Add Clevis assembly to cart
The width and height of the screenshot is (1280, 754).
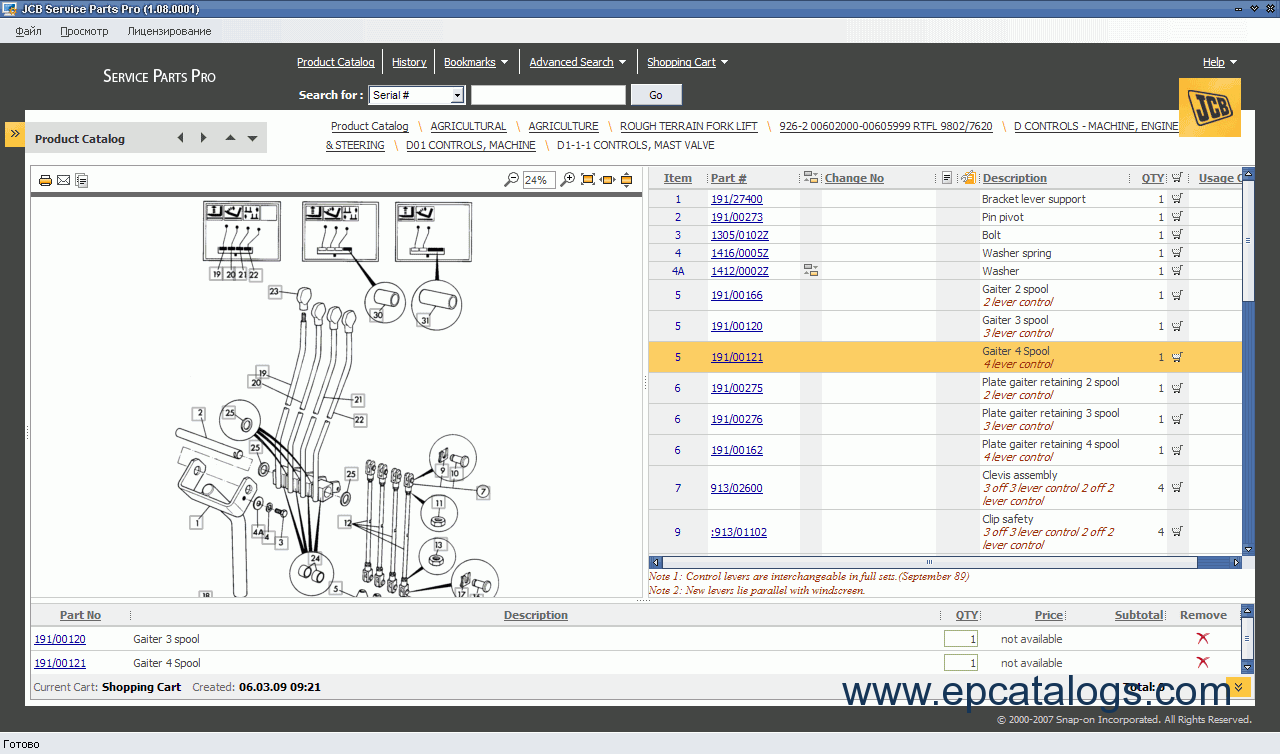[1177, 488]
